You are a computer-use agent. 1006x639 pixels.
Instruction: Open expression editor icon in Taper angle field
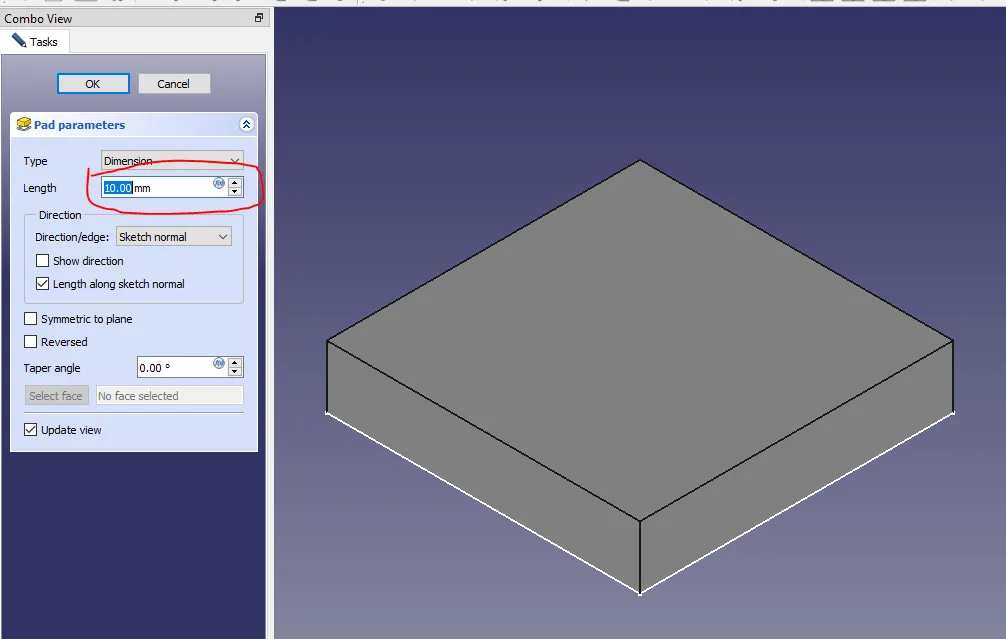pos(219,363)
